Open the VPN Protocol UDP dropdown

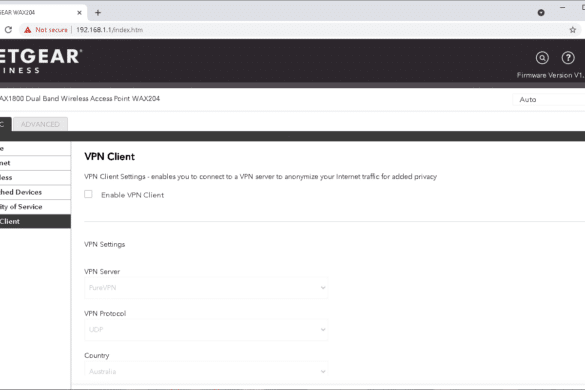point(206,330)
